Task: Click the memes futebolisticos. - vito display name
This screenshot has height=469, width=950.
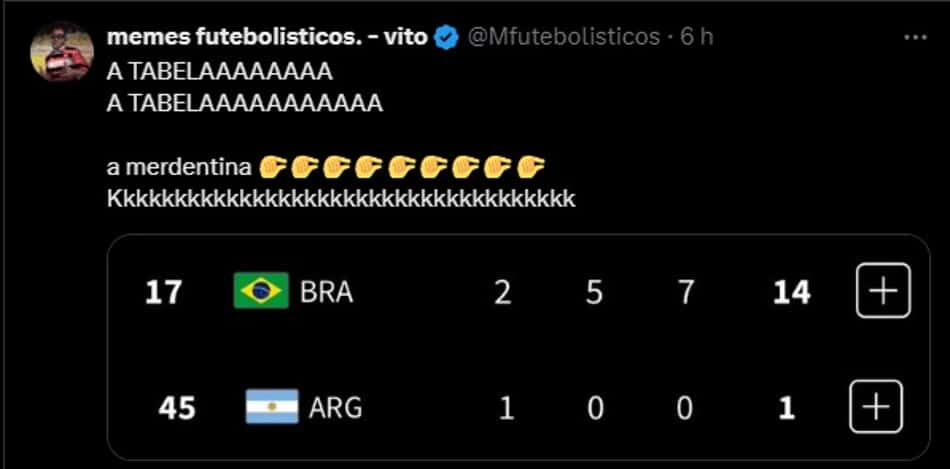Action: point(267,38)
